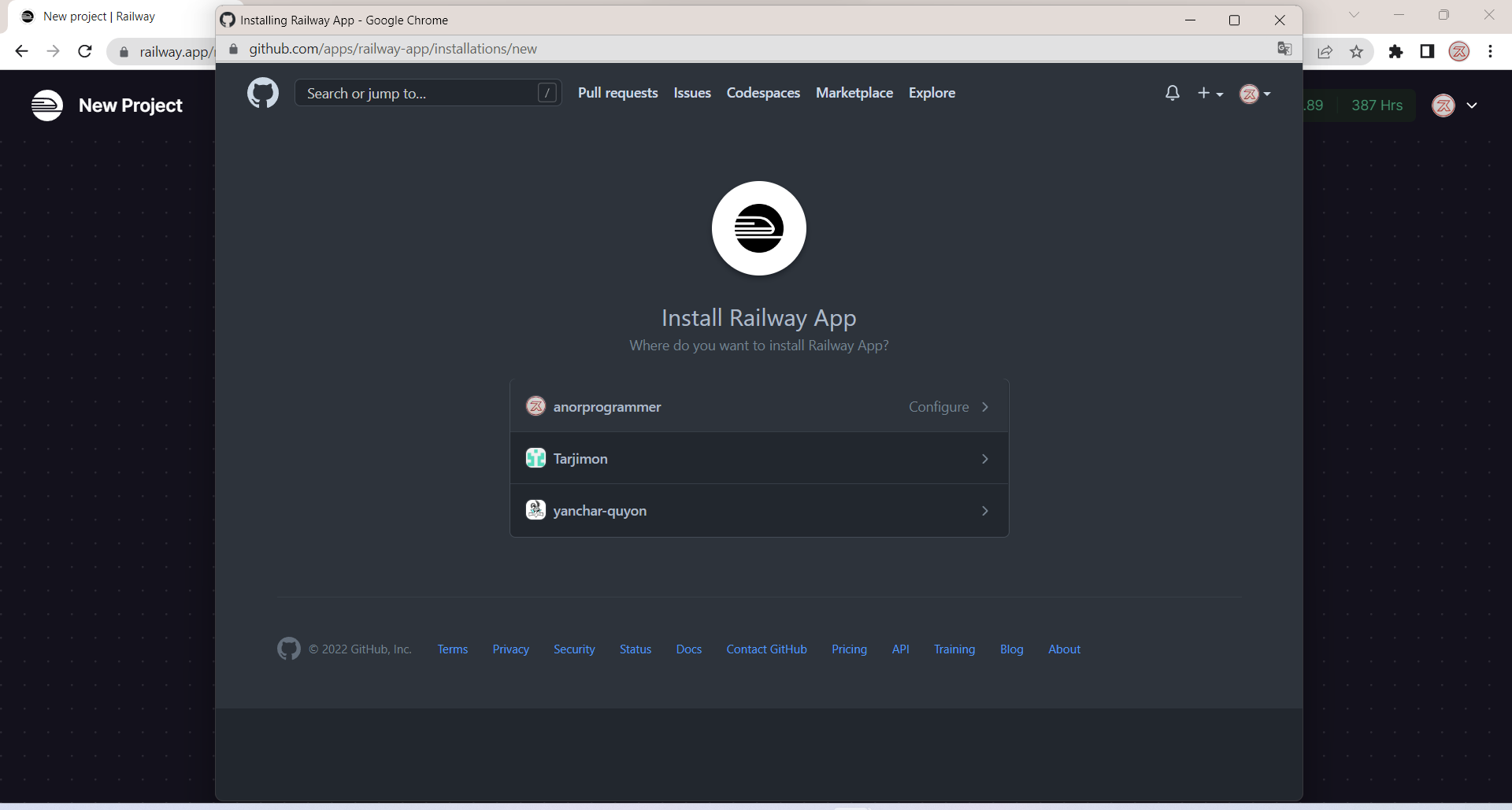The width and height of the screenshot is (1512, 810).
Task: Close the Installing Railway App popup window
Action: click(x=1280, y=20)
